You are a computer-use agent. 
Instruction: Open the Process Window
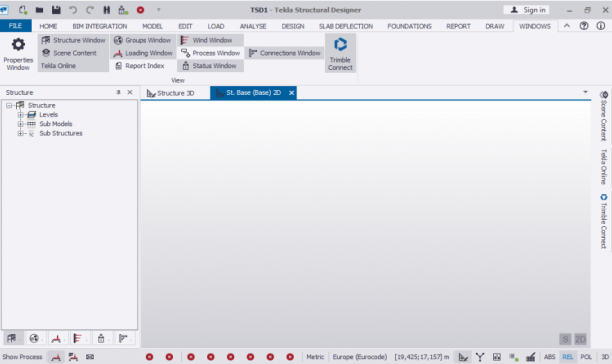click(210, 53)
